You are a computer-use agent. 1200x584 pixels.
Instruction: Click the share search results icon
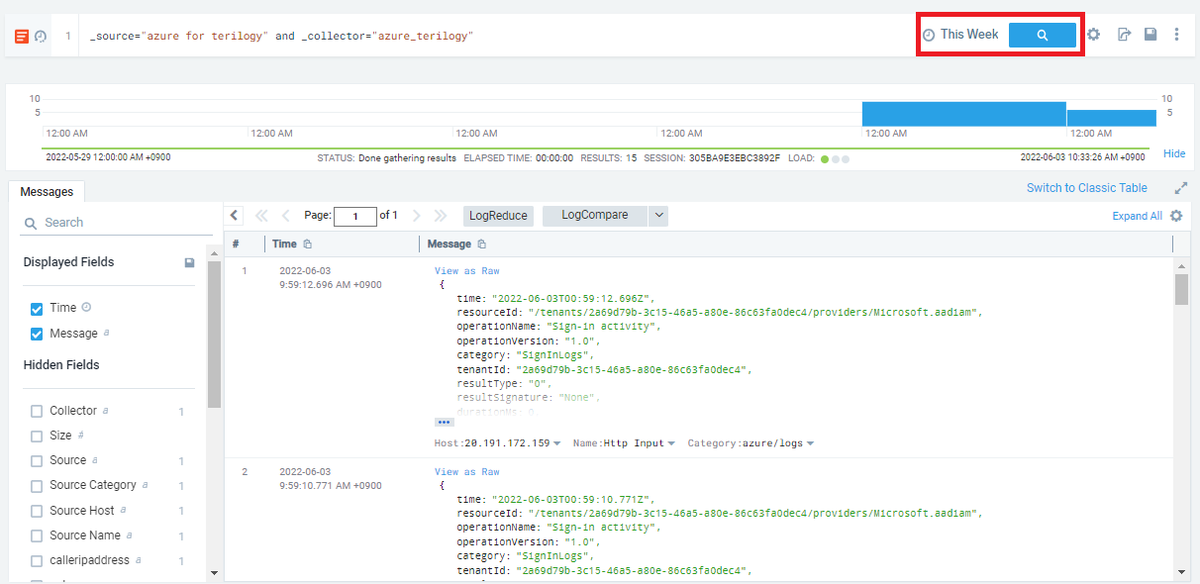pyautogui.click(x=1122, y=34)
